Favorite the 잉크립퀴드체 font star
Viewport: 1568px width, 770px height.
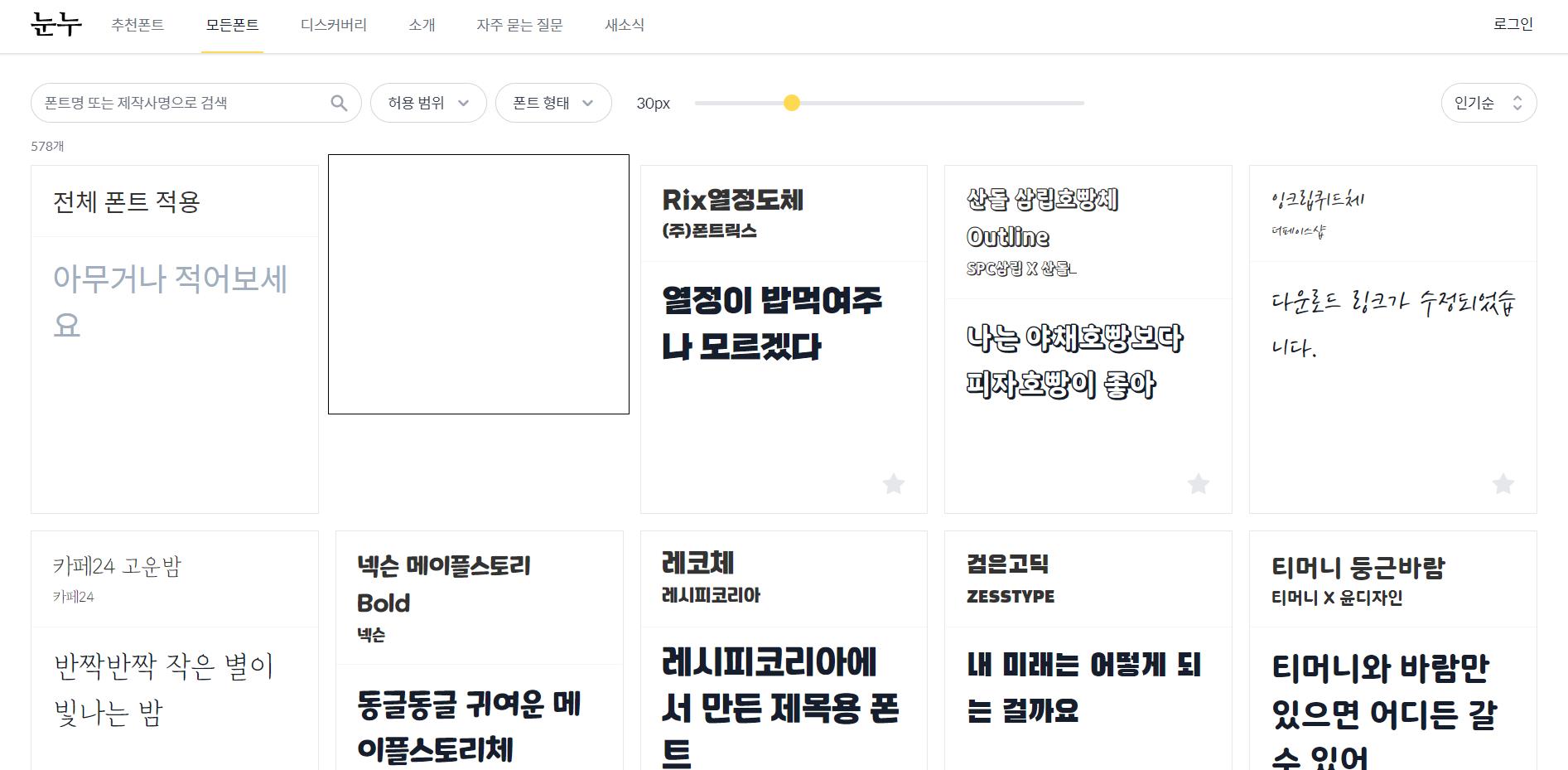point(1503,483)
